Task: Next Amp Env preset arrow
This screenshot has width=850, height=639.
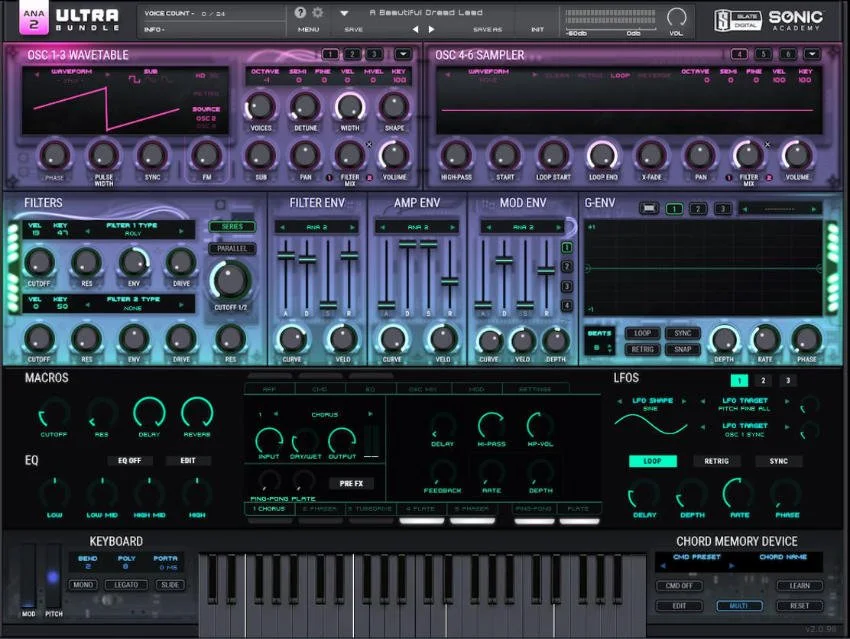Action: (x=453, y=227)
